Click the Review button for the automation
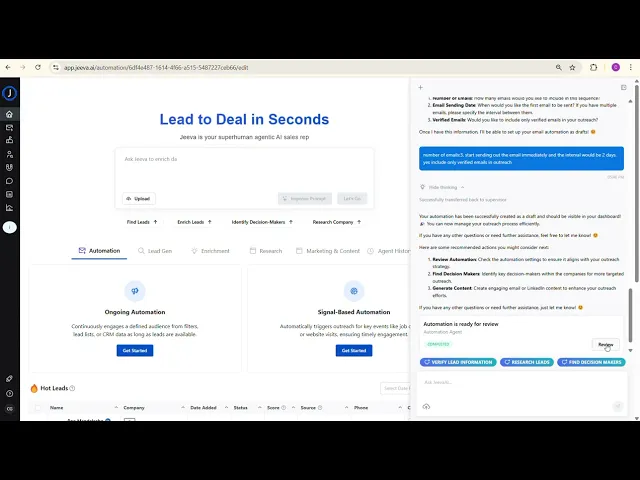640x480 pixels. (x=606, y=344)
